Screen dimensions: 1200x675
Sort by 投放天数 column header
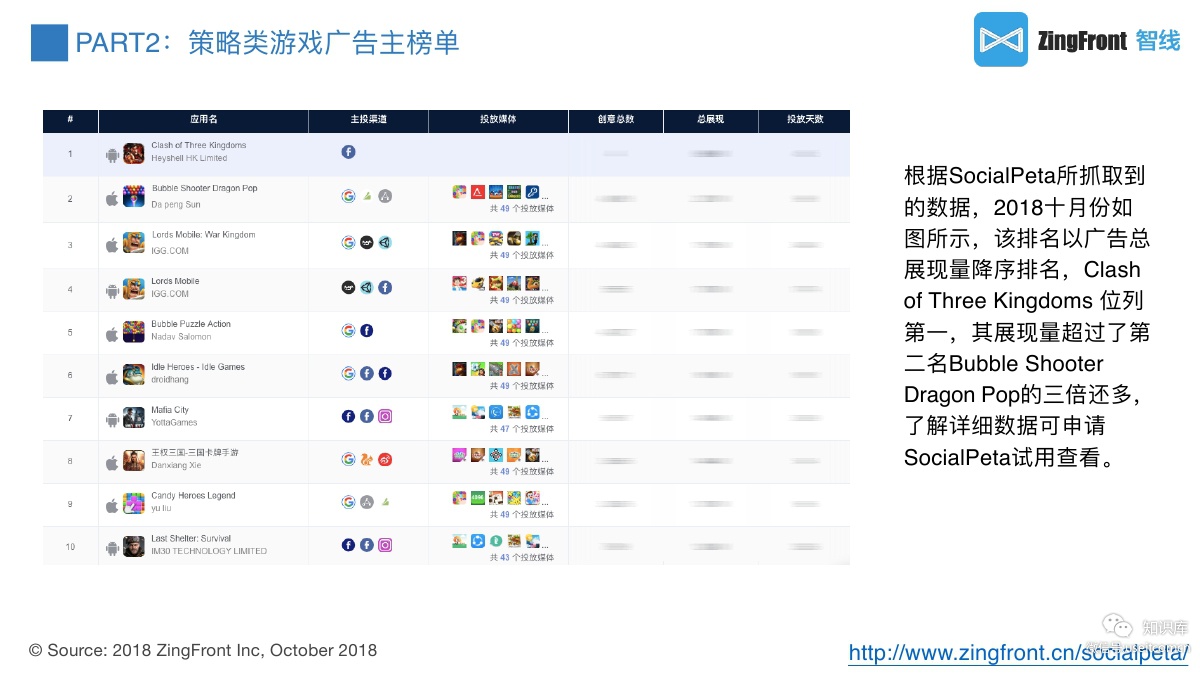click(804, 120)
